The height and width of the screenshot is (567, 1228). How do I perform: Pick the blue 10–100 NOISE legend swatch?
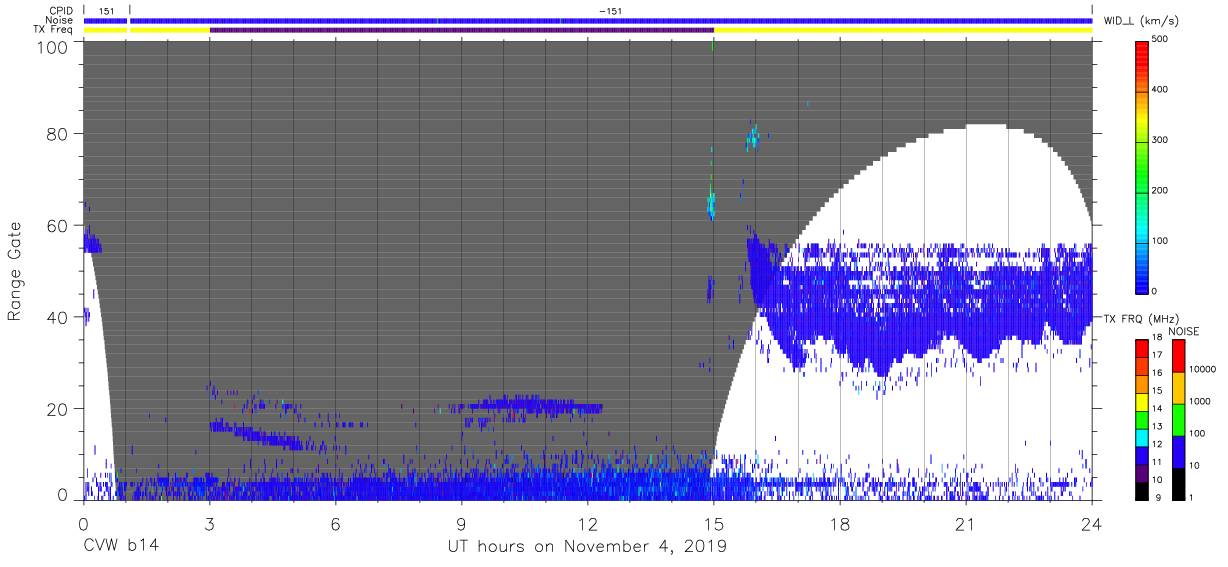(x=1178, y=451)
